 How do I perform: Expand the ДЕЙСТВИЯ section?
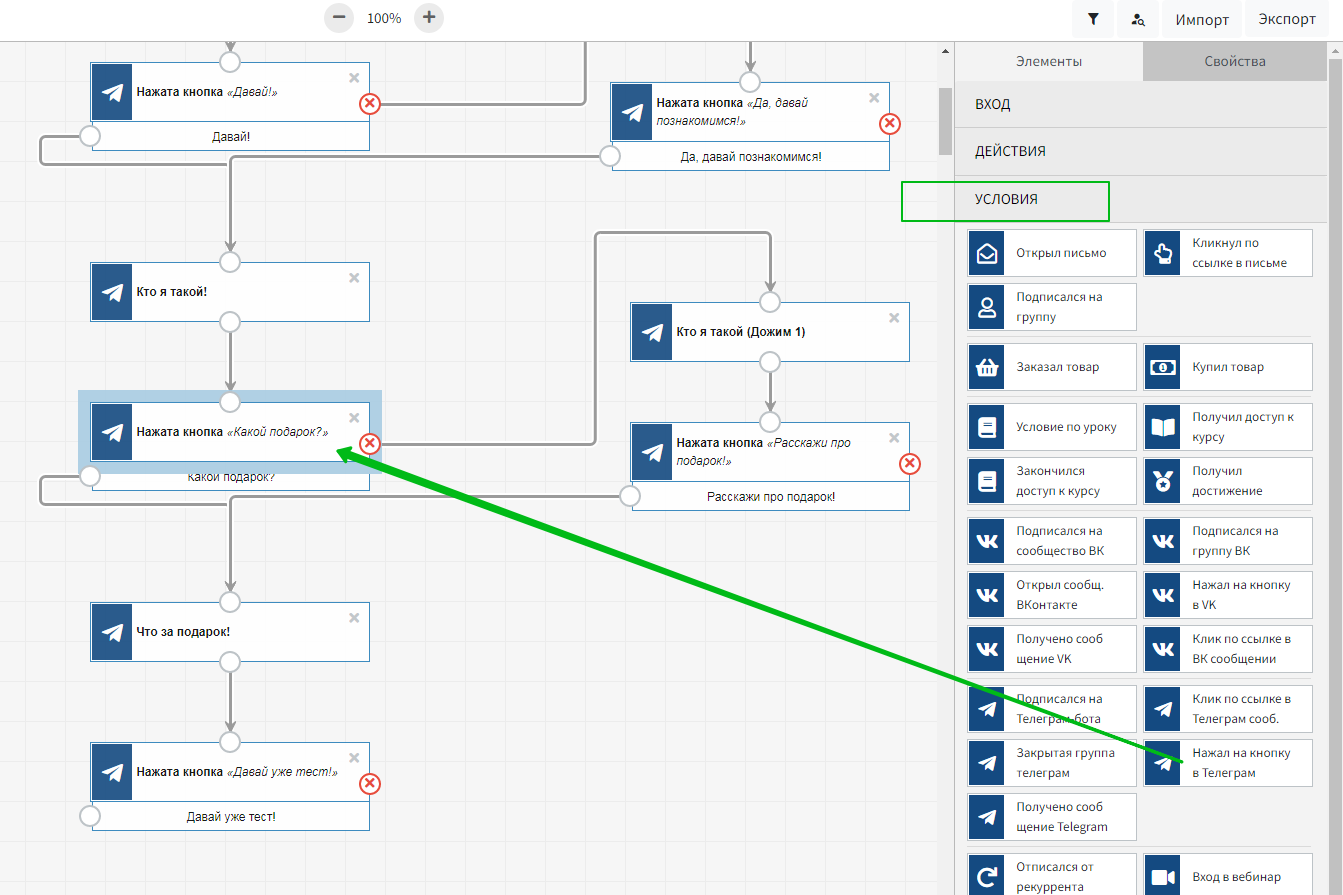(x=1140, y=151)
